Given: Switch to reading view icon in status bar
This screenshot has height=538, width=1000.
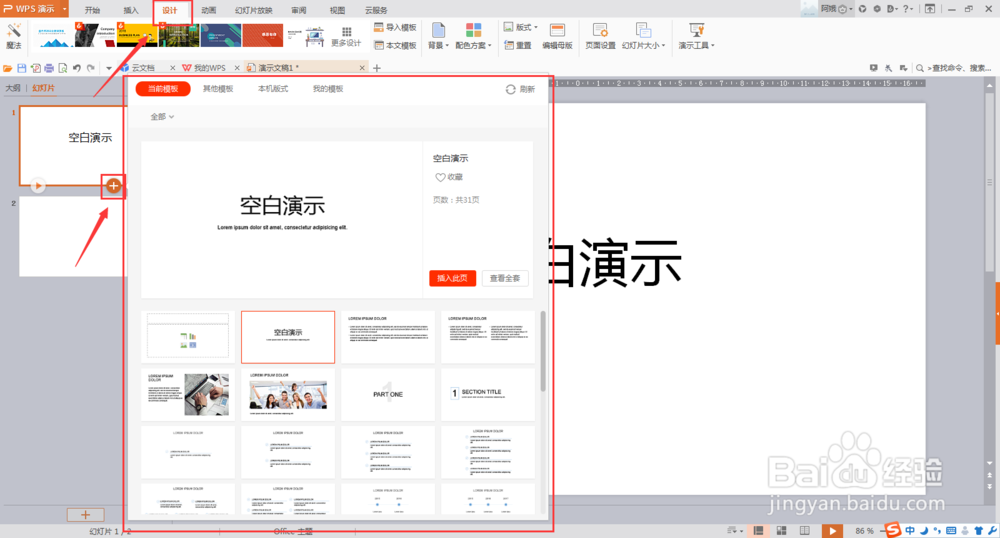Looking at the screenshot, I should click(x=805, y=530).
